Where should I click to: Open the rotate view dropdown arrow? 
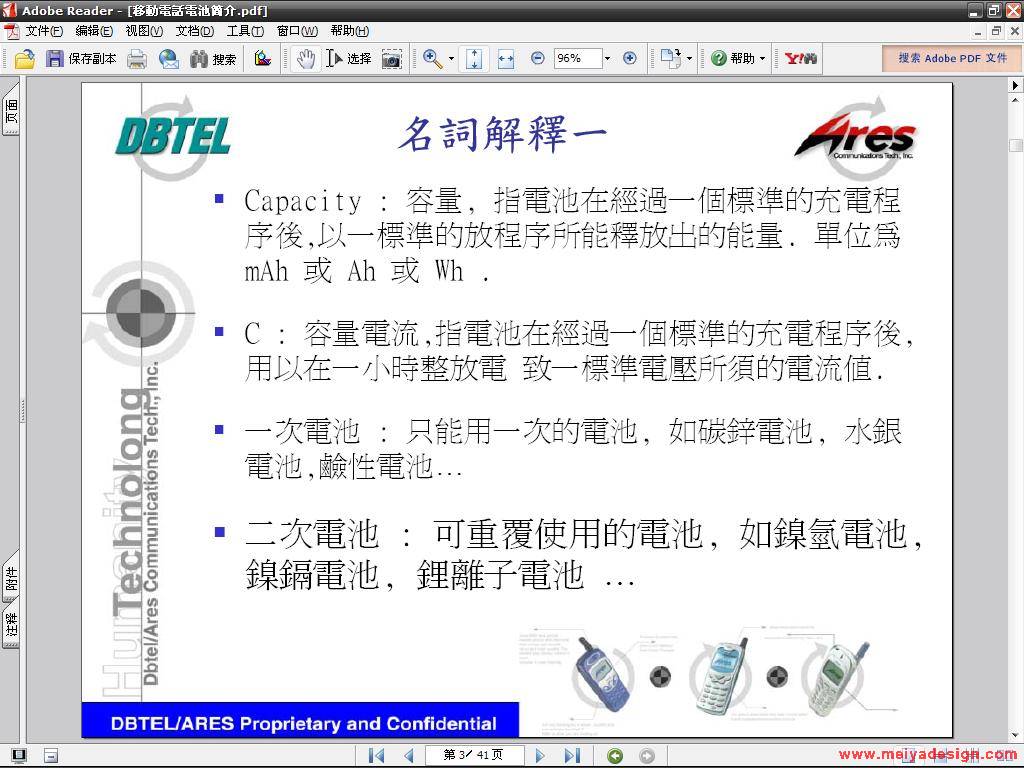(690, 59)
